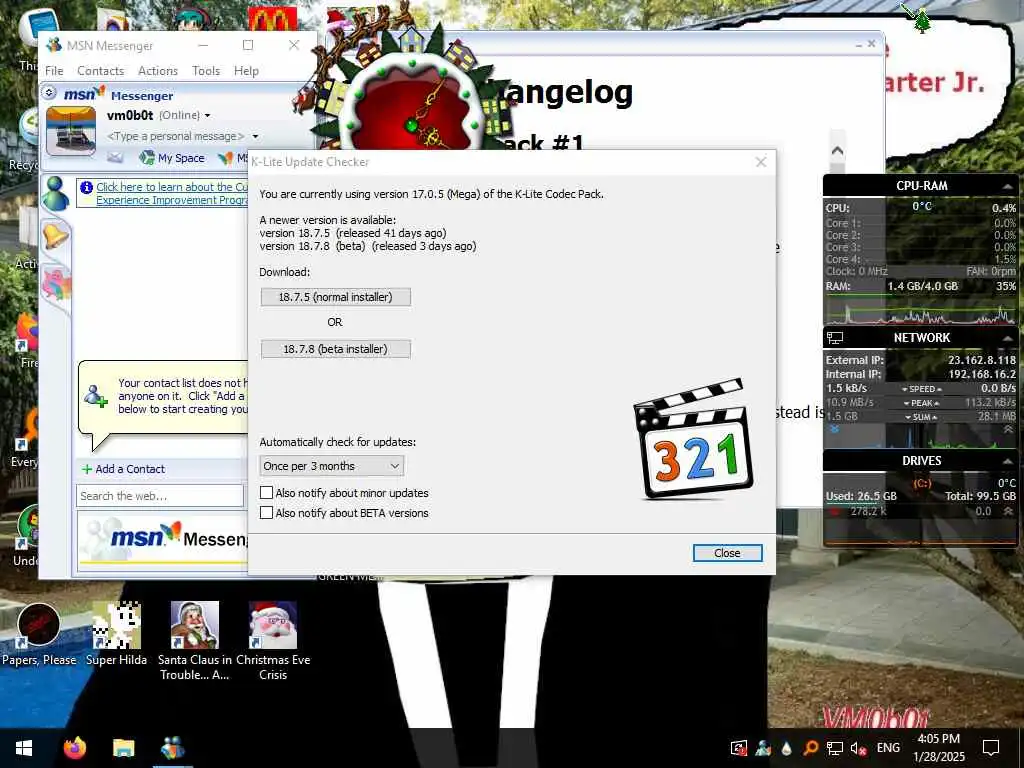Click the SPEED label in NETWORK gadget
1024x768 pixels.
[921, 389]
